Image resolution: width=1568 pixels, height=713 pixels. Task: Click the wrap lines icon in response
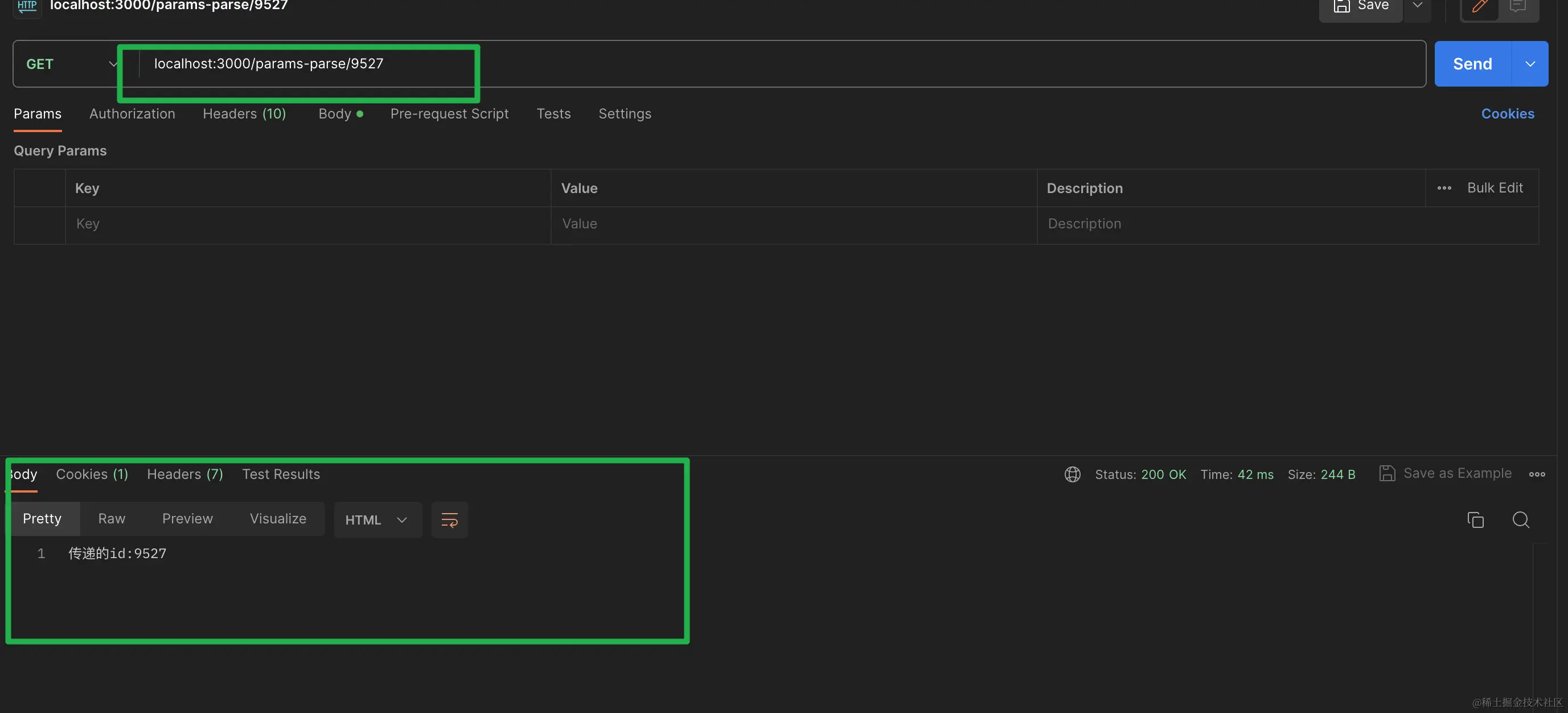click(449, 519)
